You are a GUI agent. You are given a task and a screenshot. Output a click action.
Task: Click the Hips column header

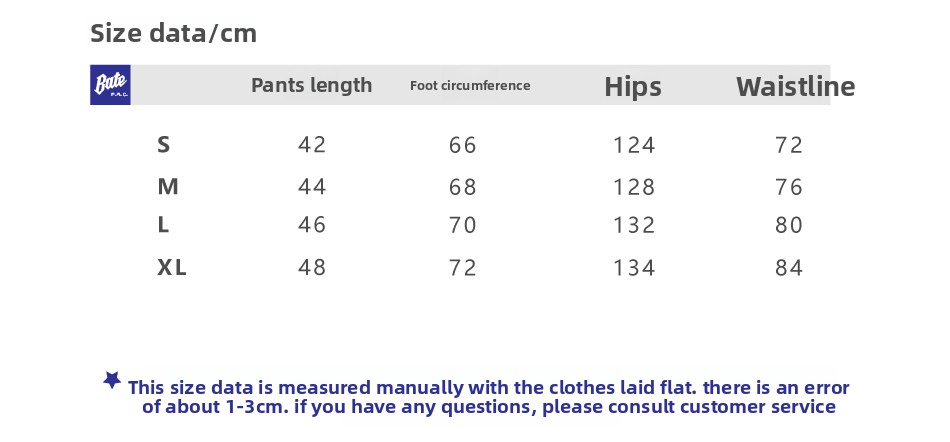click(633, 87)
